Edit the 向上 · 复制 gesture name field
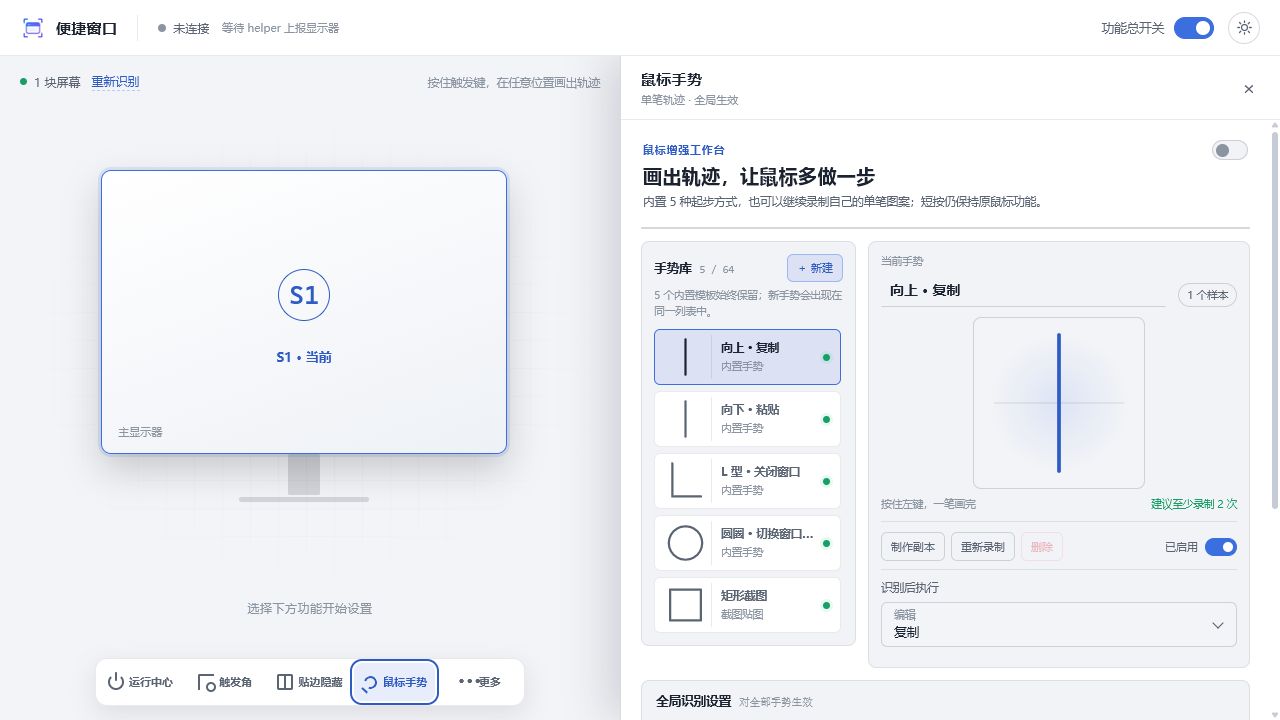 (x=1023, y=291)
